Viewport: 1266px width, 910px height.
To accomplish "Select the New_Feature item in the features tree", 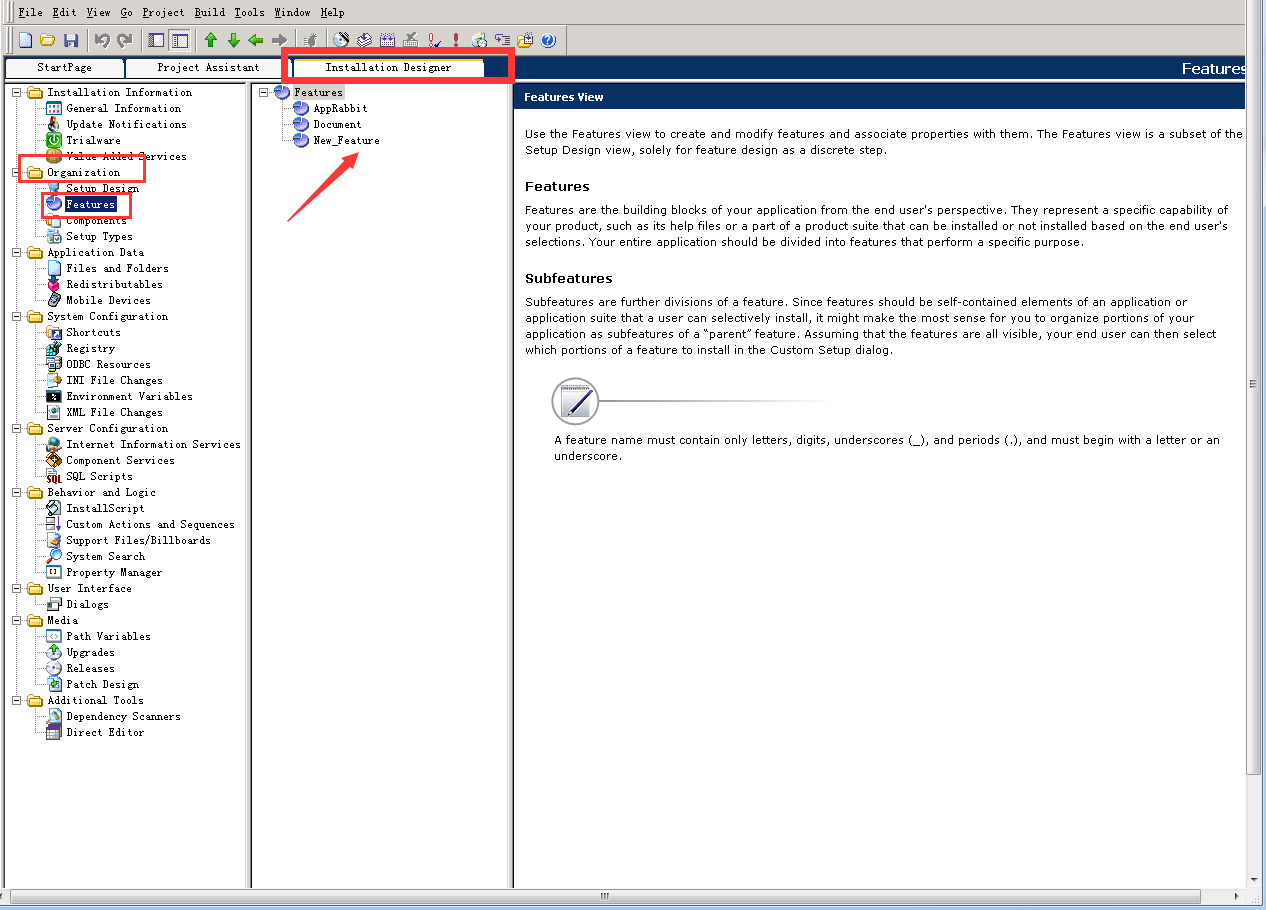I will 346,140.
